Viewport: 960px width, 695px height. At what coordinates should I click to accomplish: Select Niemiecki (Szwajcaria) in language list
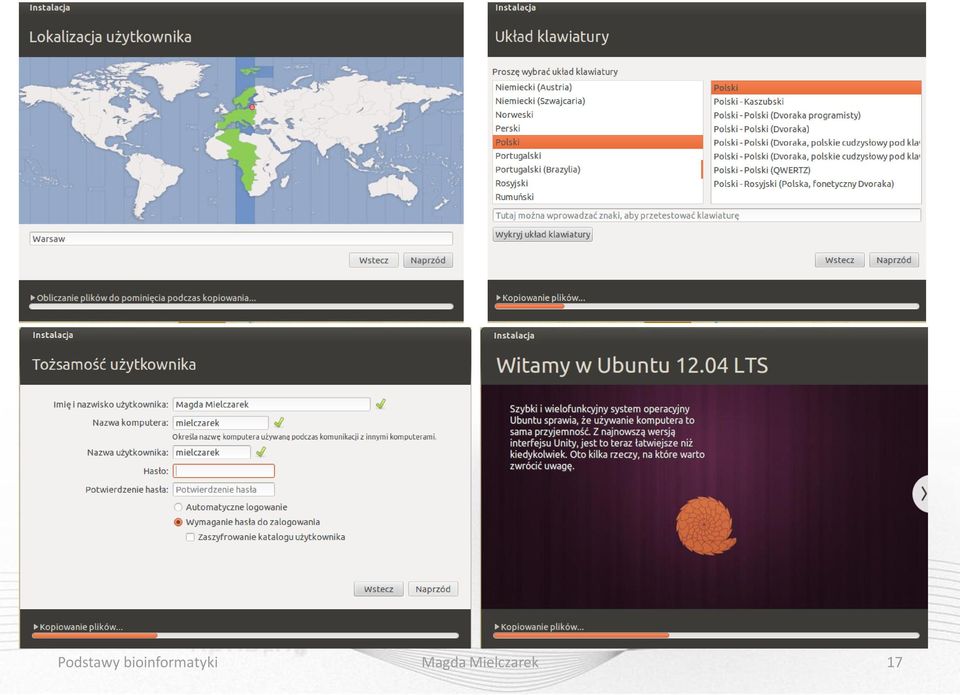click(x=597, y=101)
